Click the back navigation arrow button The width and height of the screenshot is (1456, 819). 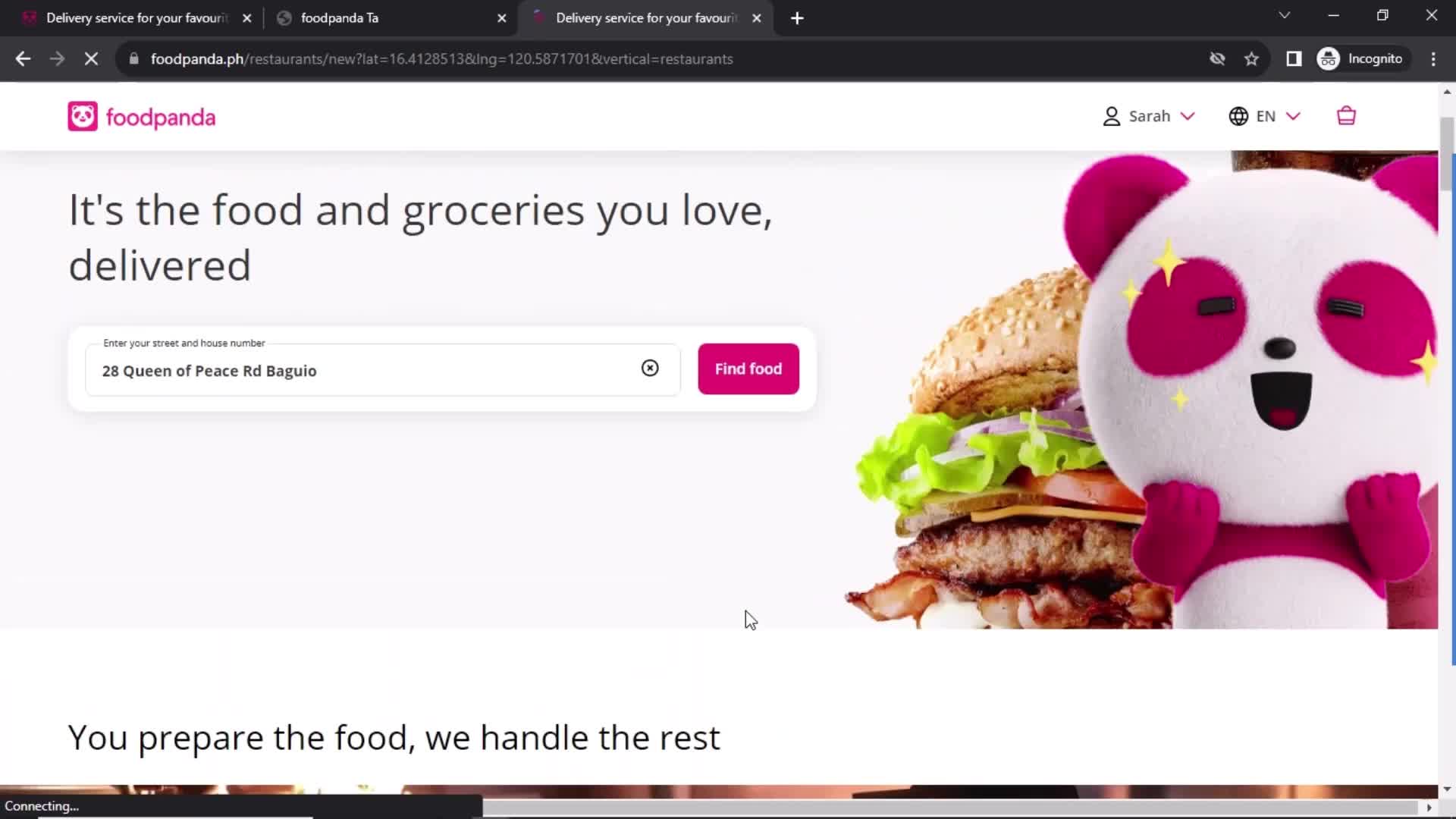pyautogui.click(x=24, y=58)
